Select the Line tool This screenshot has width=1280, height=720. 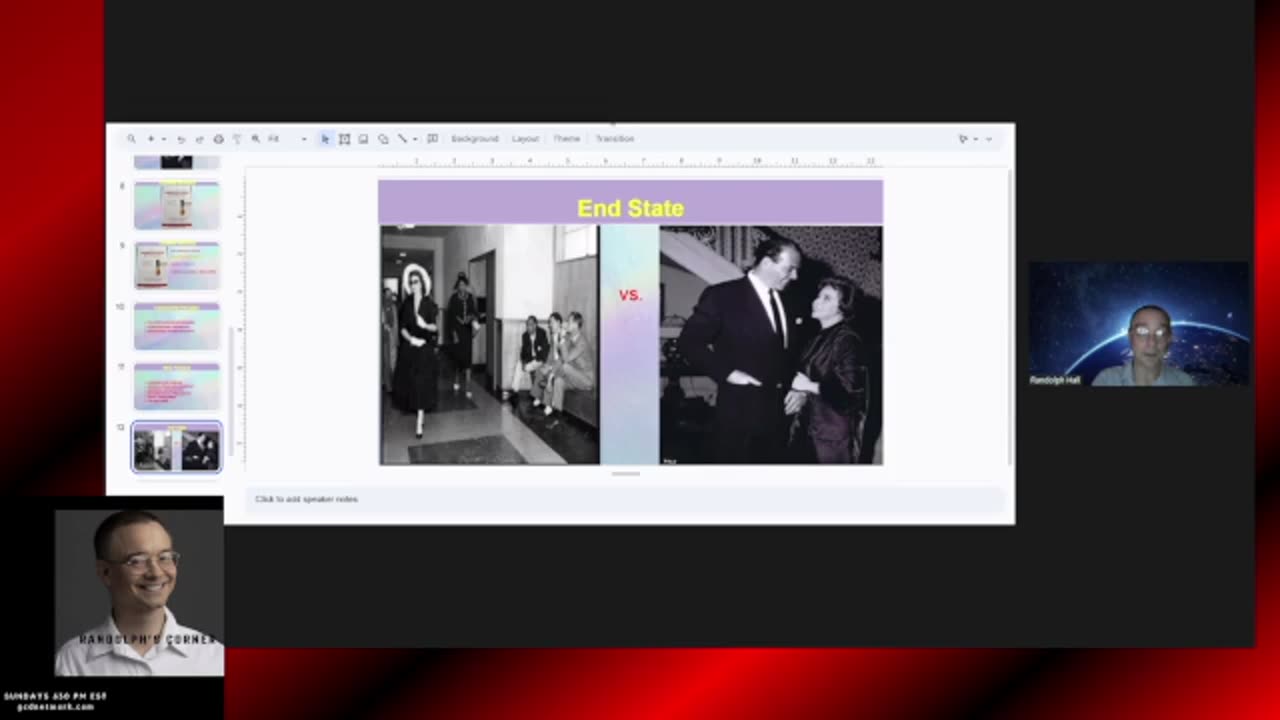tap(402, 139)
